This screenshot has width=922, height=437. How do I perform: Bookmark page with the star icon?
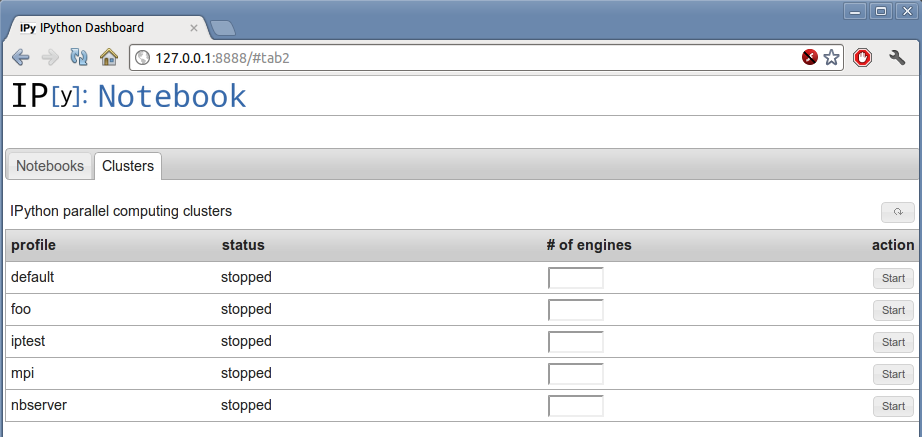(831, 57)
